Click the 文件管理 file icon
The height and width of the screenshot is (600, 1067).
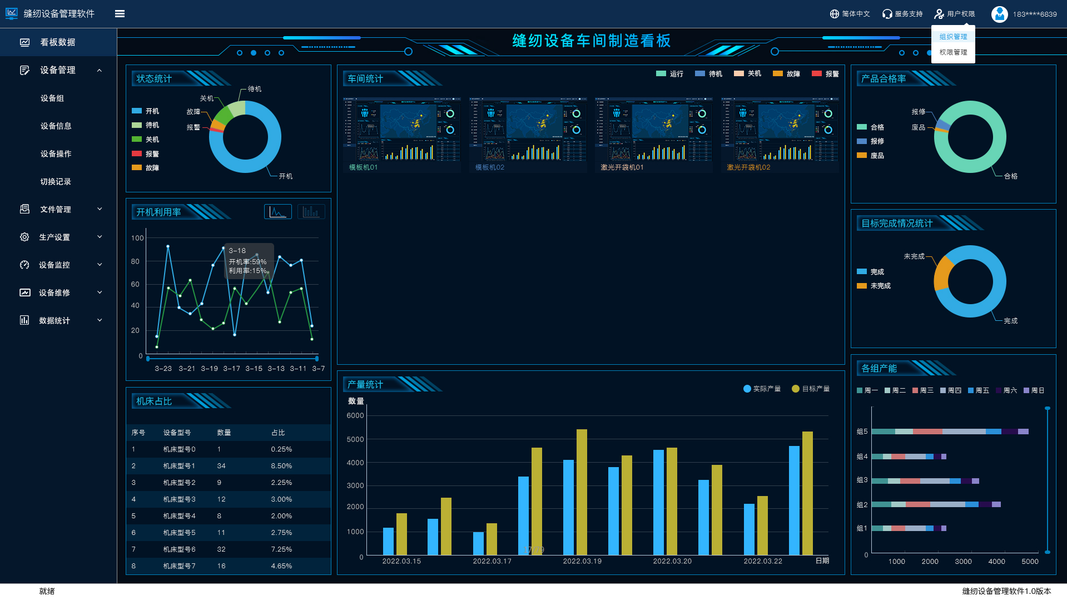point(24,209)
